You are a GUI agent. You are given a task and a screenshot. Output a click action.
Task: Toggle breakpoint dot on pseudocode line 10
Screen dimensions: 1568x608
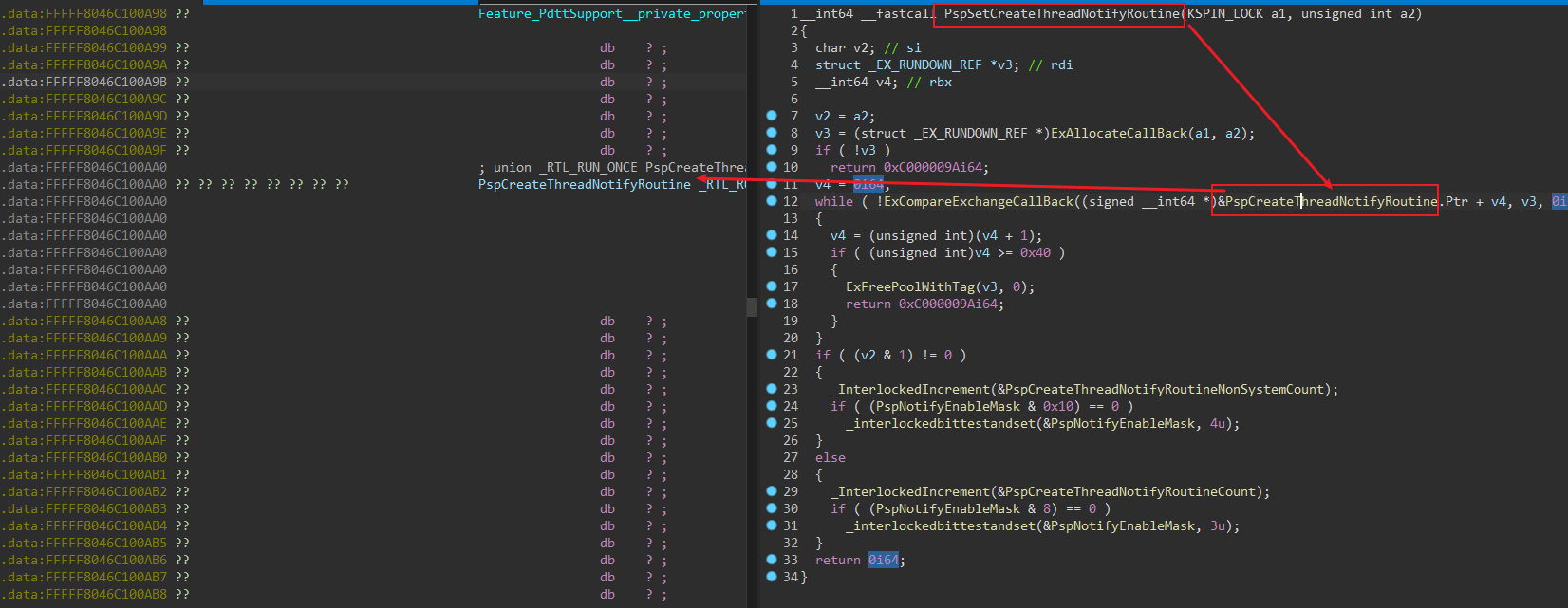pyautogui.click(x=772, y=166)
